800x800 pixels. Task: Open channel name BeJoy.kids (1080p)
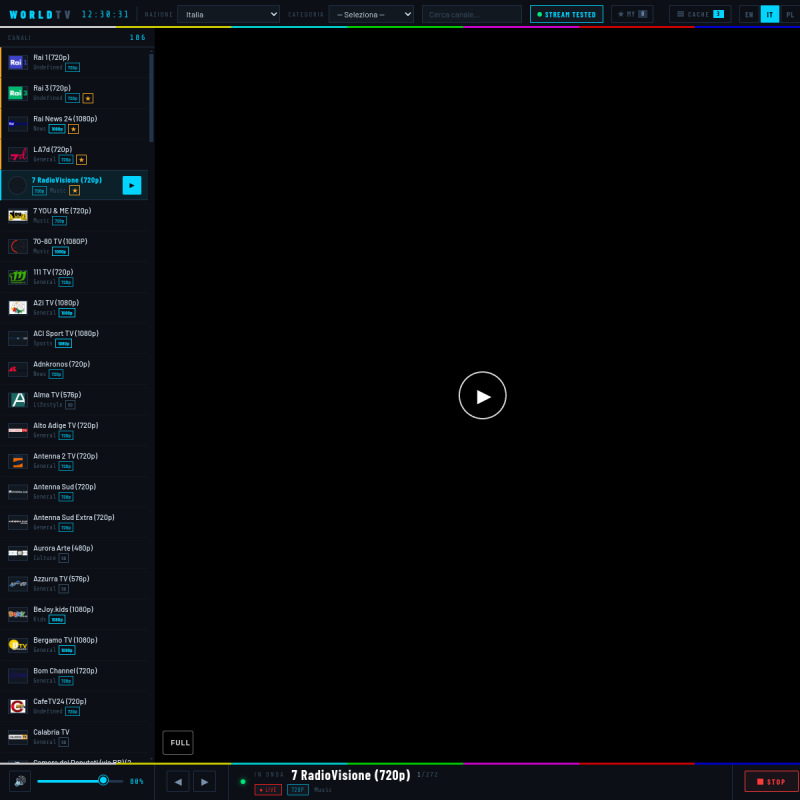coord(63,609)
